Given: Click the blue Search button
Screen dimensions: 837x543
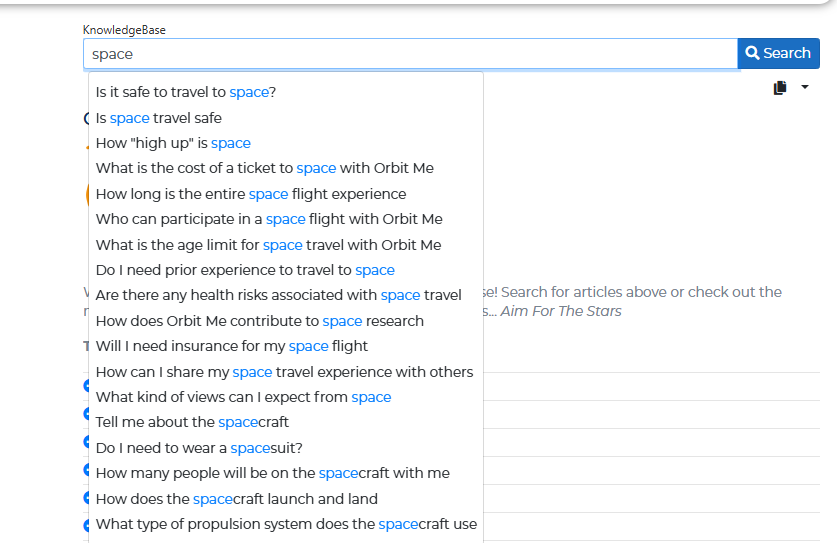Looking at the screenshot, I should (x=778, y=54).
